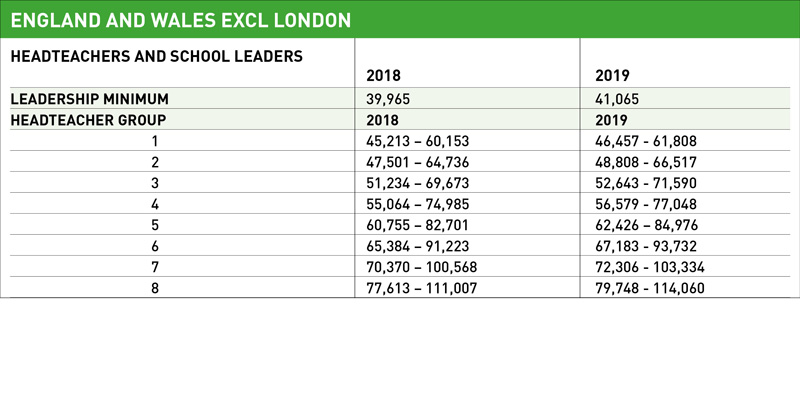Image resolution: width=800 pixels, height=400 pixels.
Task: Click group 1 range 45,213 – 60,153
Action: point(417,141)
